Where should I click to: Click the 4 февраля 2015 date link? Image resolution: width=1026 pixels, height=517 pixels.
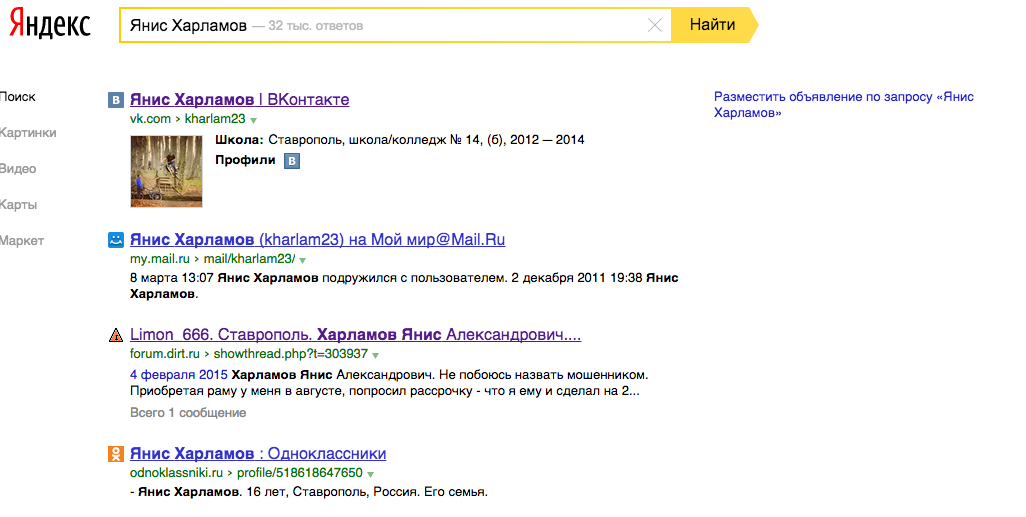(x=179, y=375)
